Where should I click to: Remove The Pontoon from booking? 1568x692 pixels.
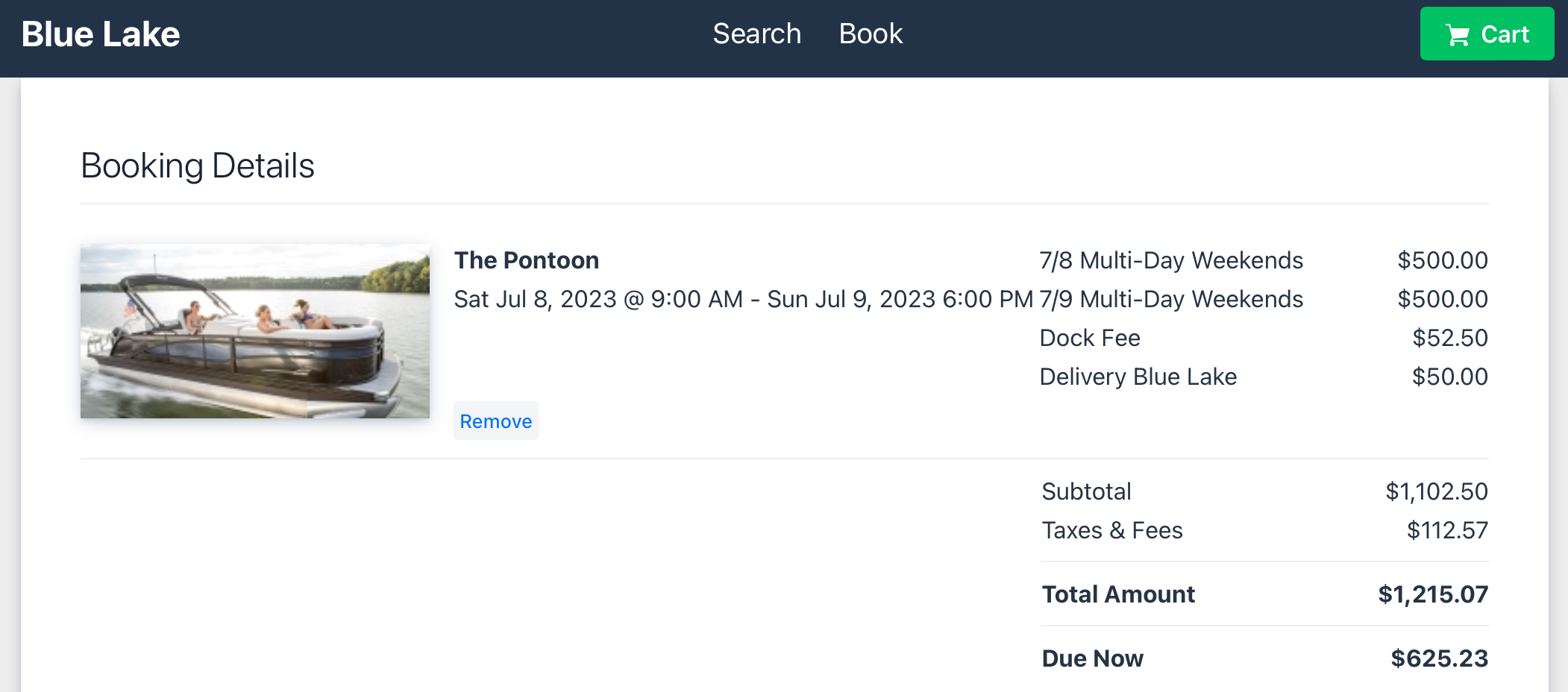pos(495,421)
